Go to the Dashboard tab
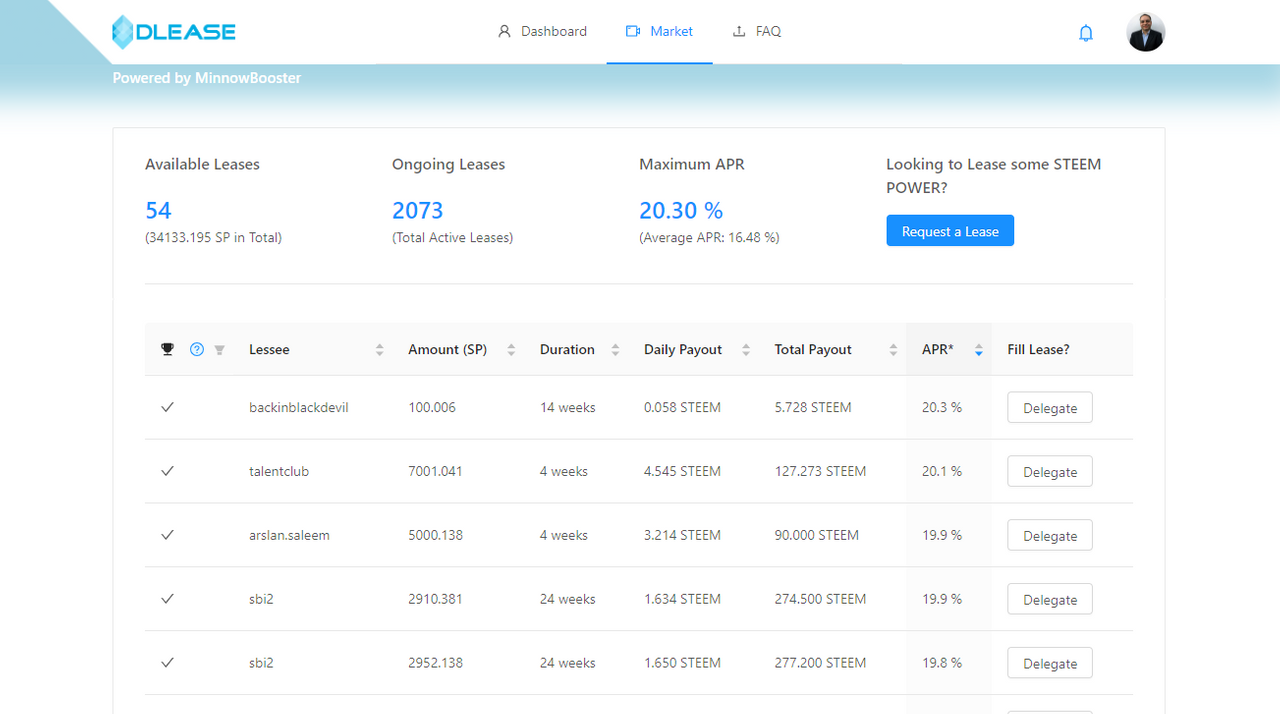Viewport: 1280px width, 714px height. tap(542, 32)
